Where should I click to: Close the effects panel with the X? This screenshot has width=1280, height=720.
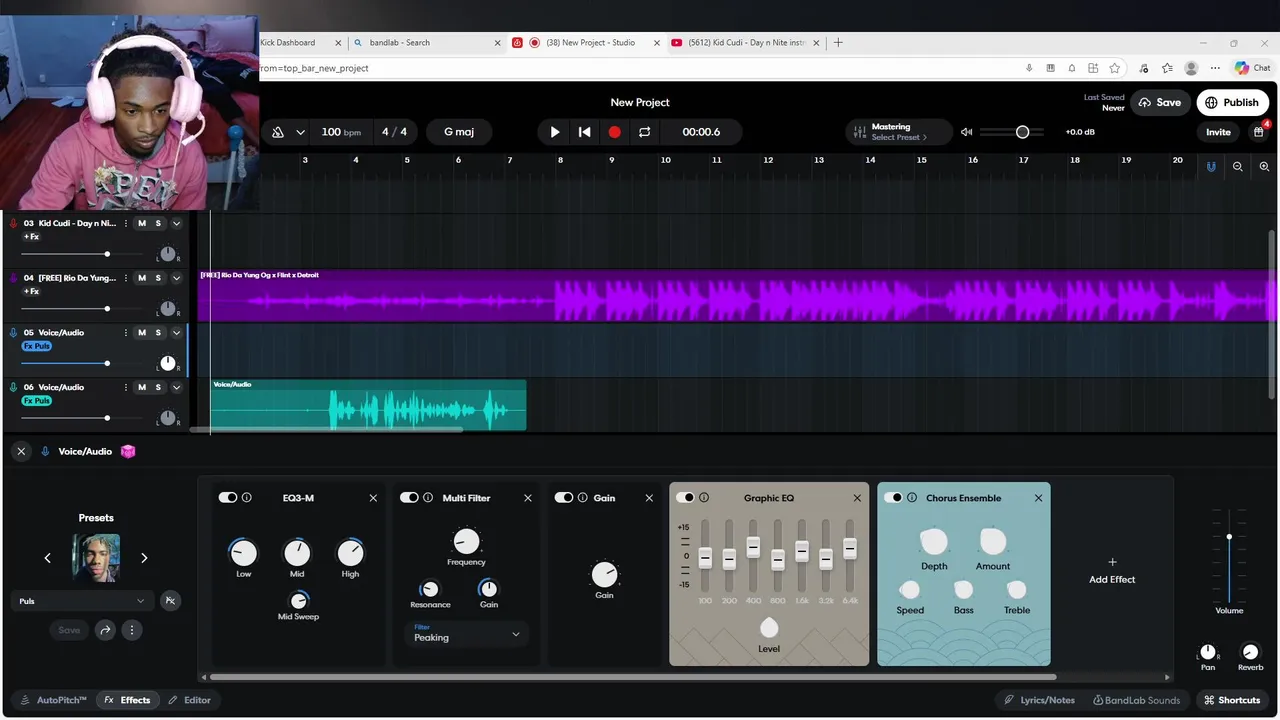click(x=20, y=452)
